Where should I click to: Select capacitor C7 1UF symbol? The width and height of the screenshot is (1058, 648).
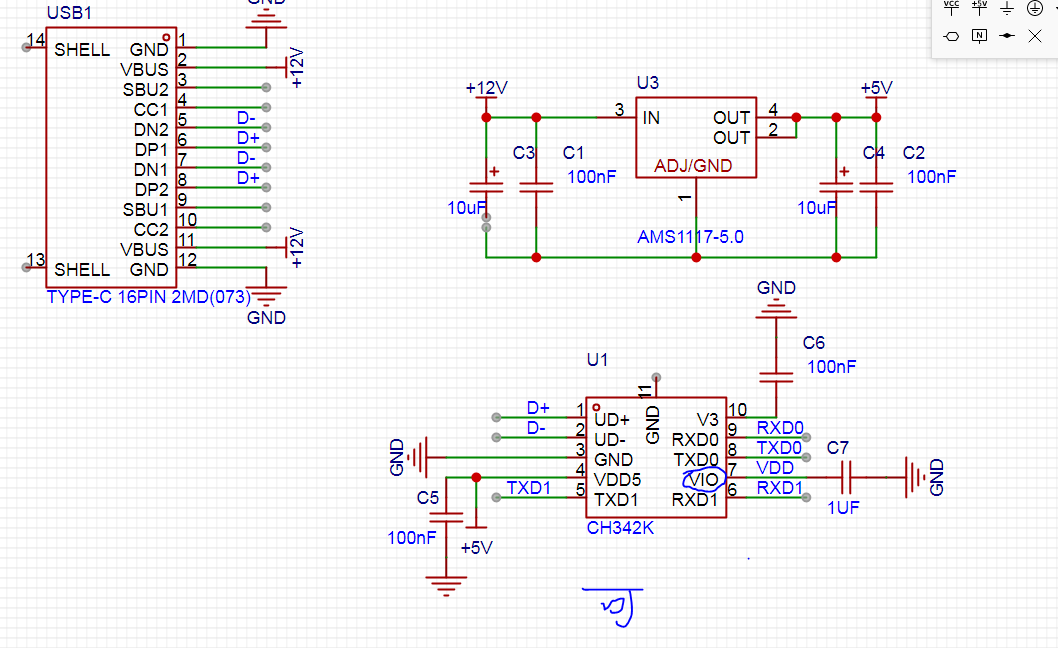pos(847,477)
